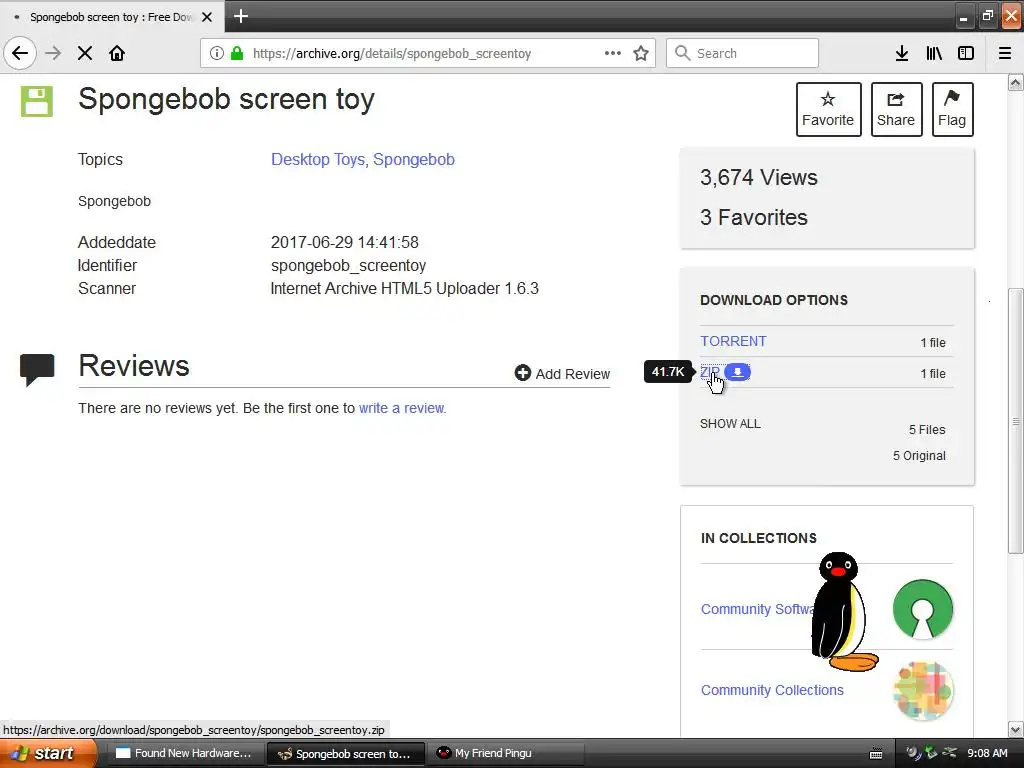
Task: Share this item
Action: (x=896, y=109)
